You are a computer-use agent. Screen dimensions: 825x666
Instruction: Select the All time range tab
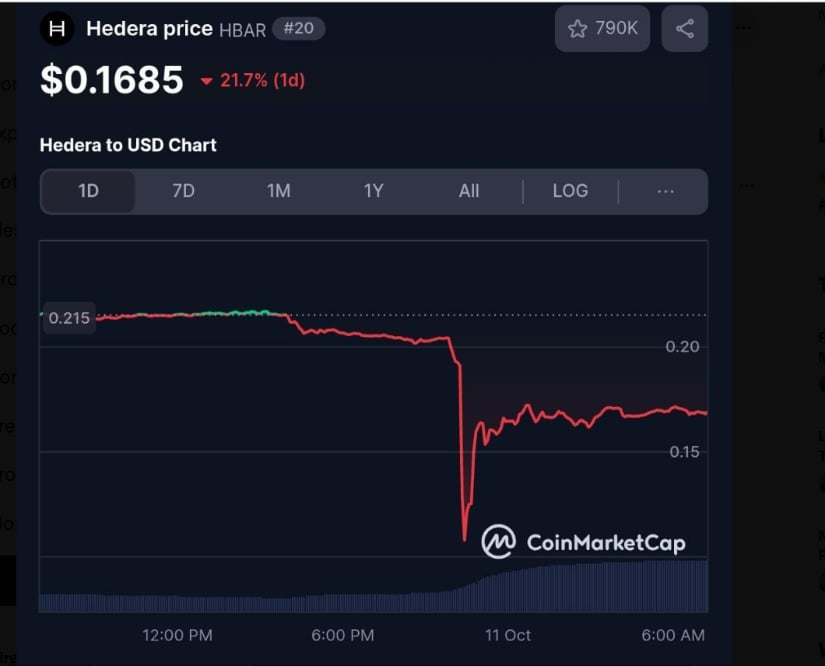[469, 191]
